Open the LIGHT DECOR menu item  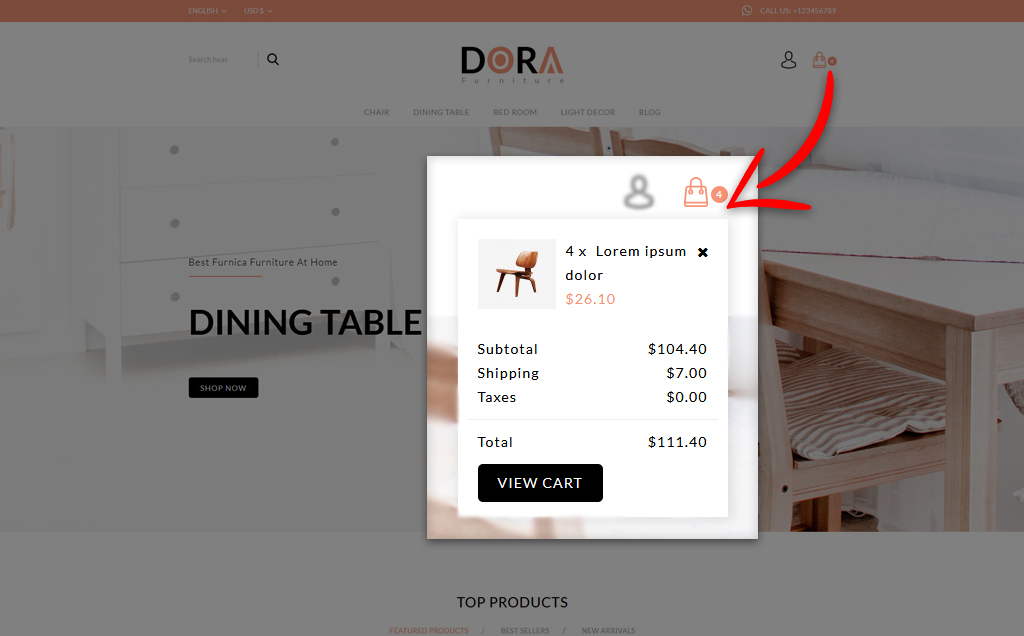[x=587, y=112]
